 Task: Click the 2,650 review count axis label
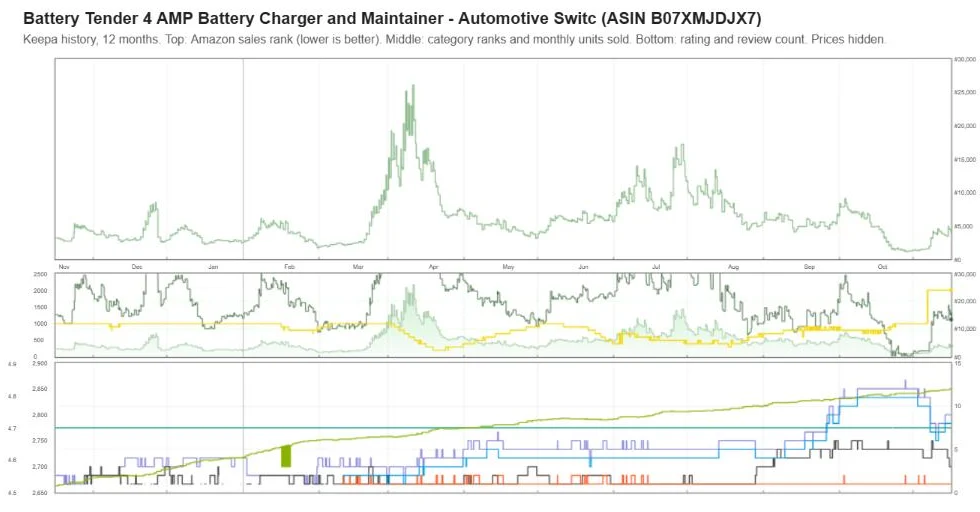point(39,493)
